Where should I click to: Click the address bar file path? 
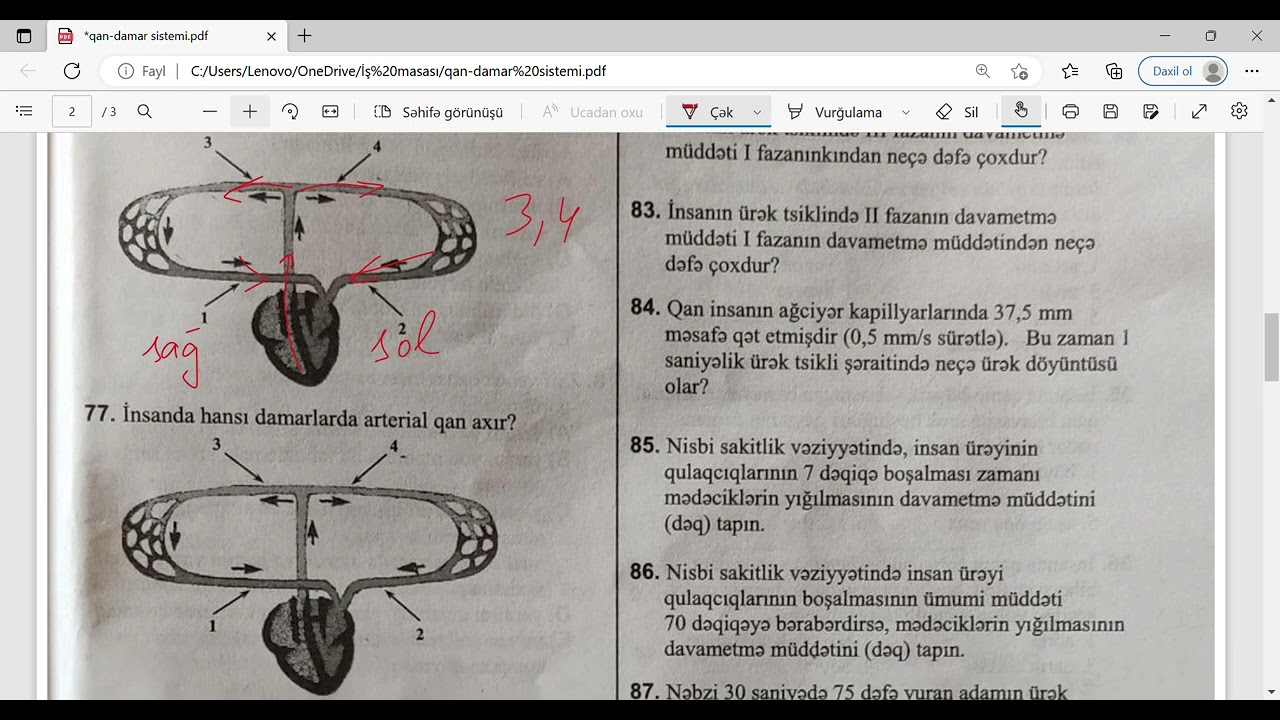coord(398,71)
